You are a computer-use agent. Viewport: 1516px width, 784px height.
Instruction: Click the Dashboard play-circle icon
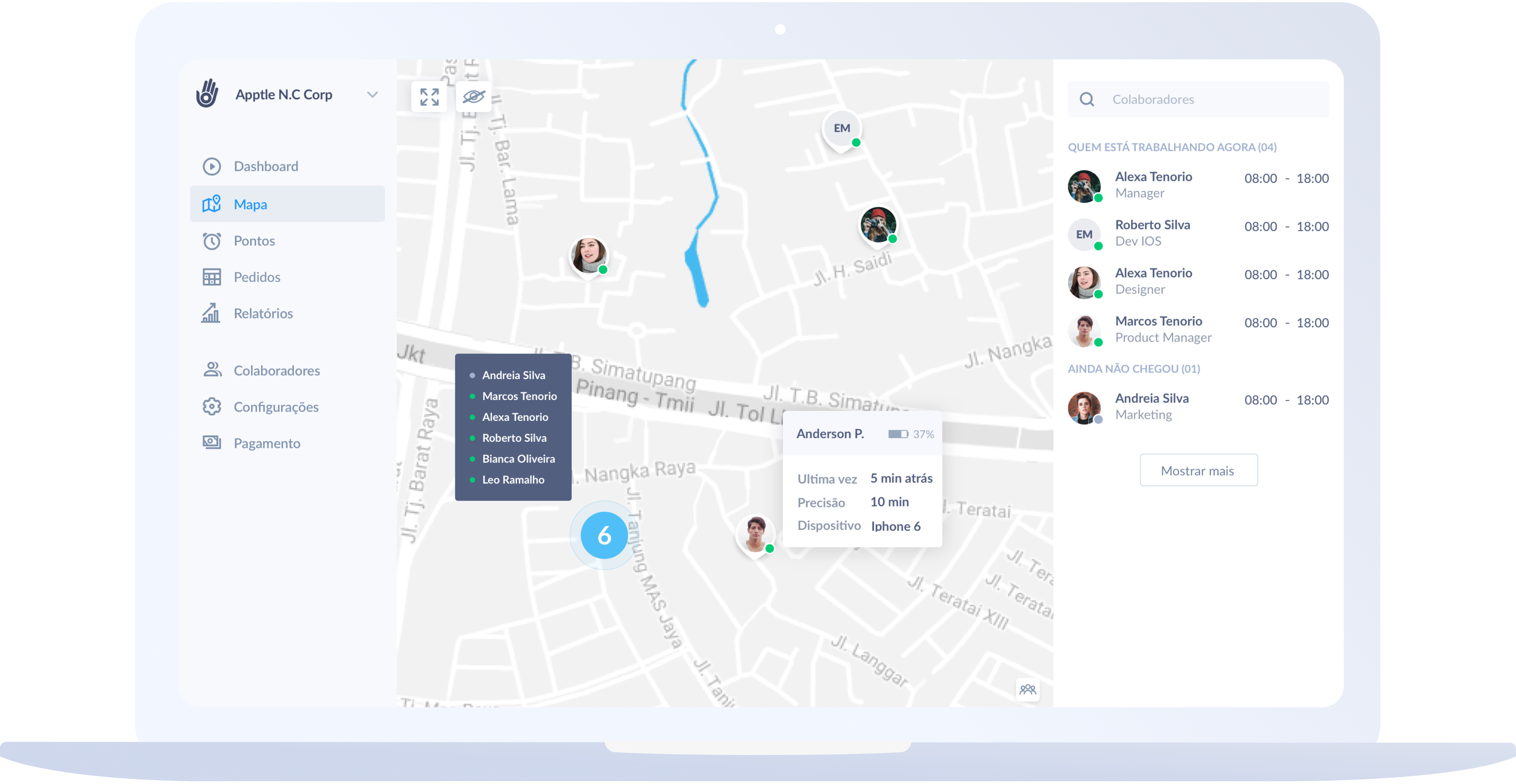pos(212,166)
